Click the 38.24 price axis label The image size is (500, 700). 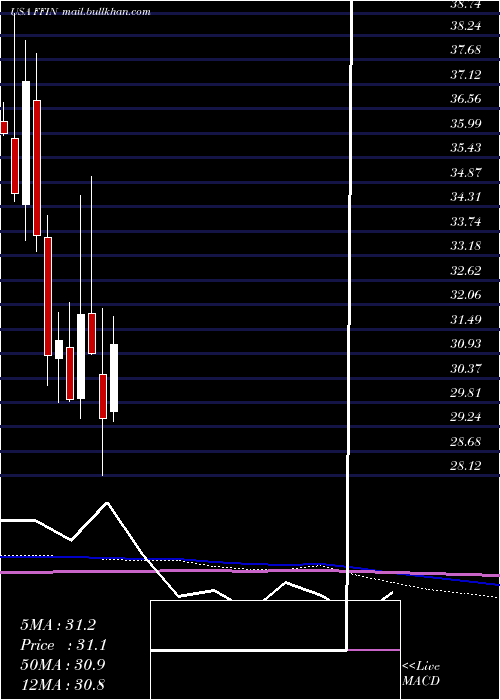466,25
